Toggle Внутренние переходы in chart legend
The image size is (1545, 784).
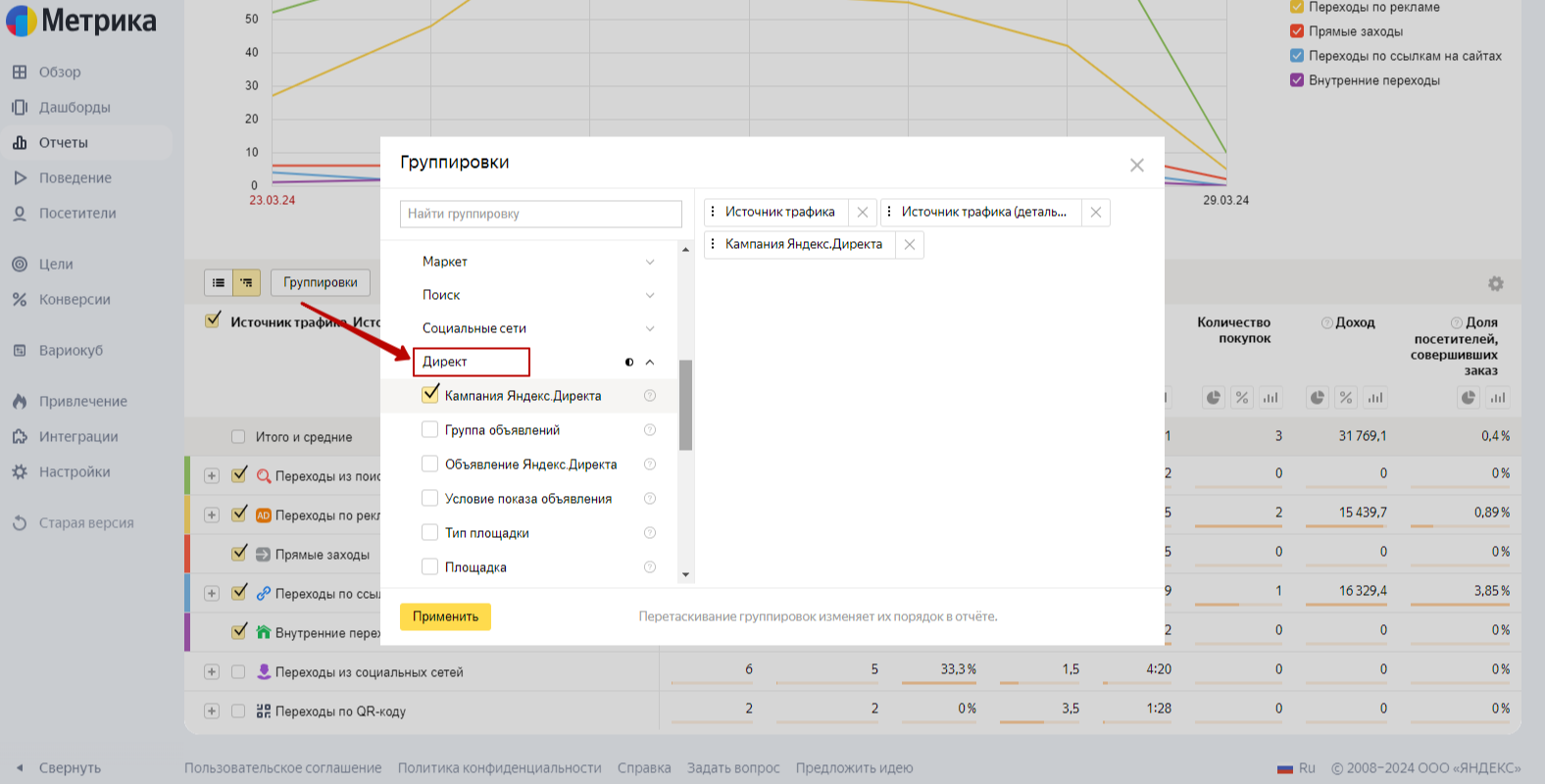click(1297, 80)
